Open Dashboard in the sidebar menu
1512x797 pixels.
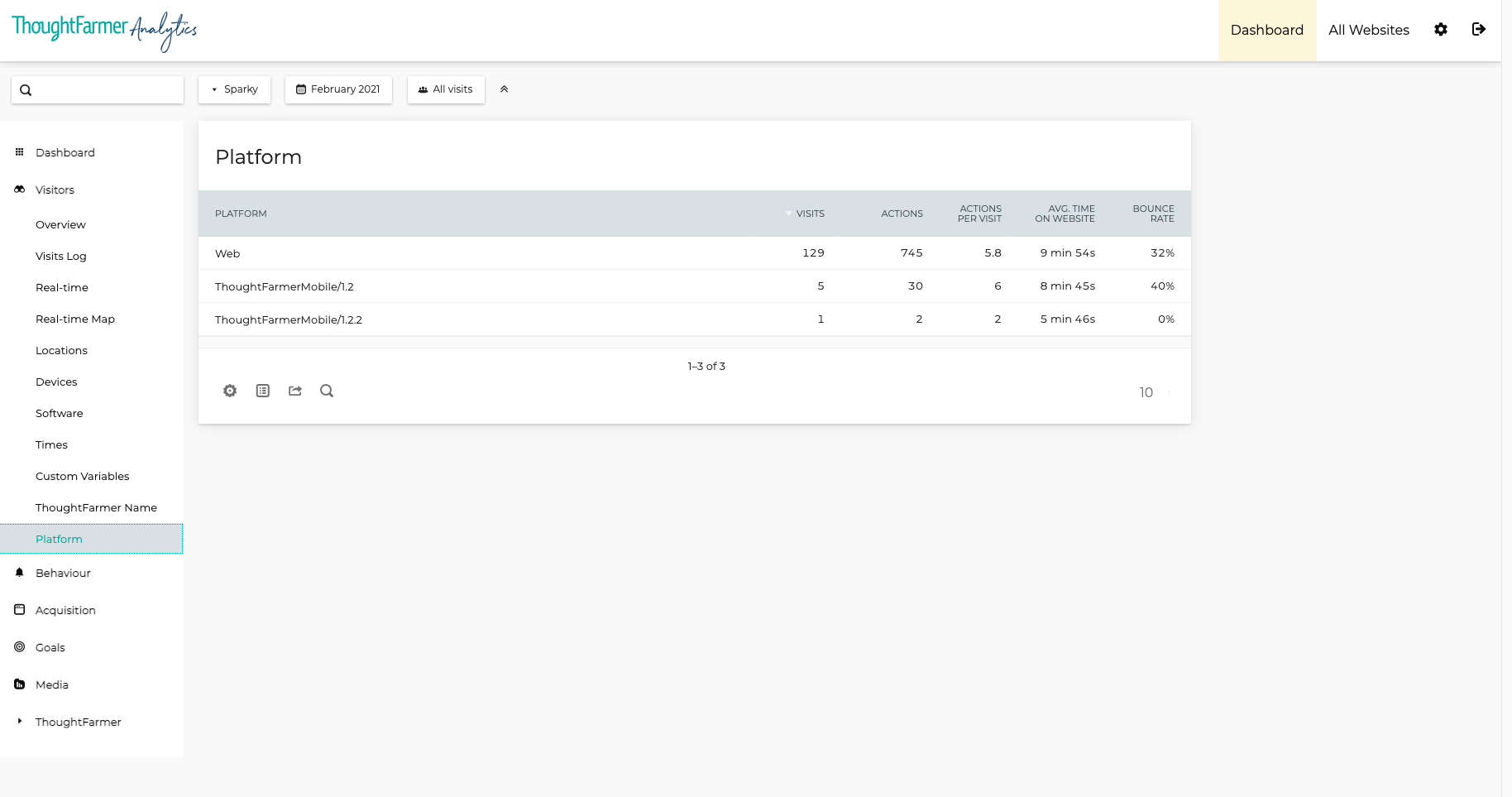pos(65,153)
